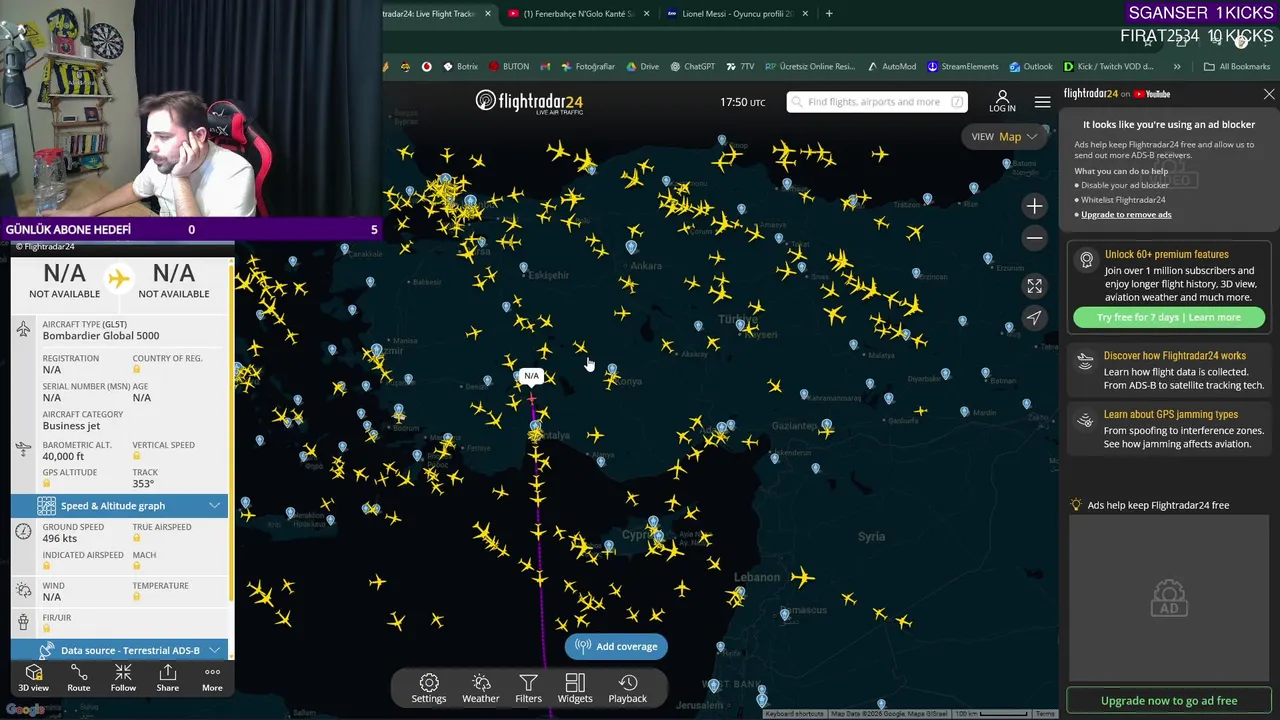Open the Drive bookmark
This screenshot has height=720, width=1280.
pos(642,67)
